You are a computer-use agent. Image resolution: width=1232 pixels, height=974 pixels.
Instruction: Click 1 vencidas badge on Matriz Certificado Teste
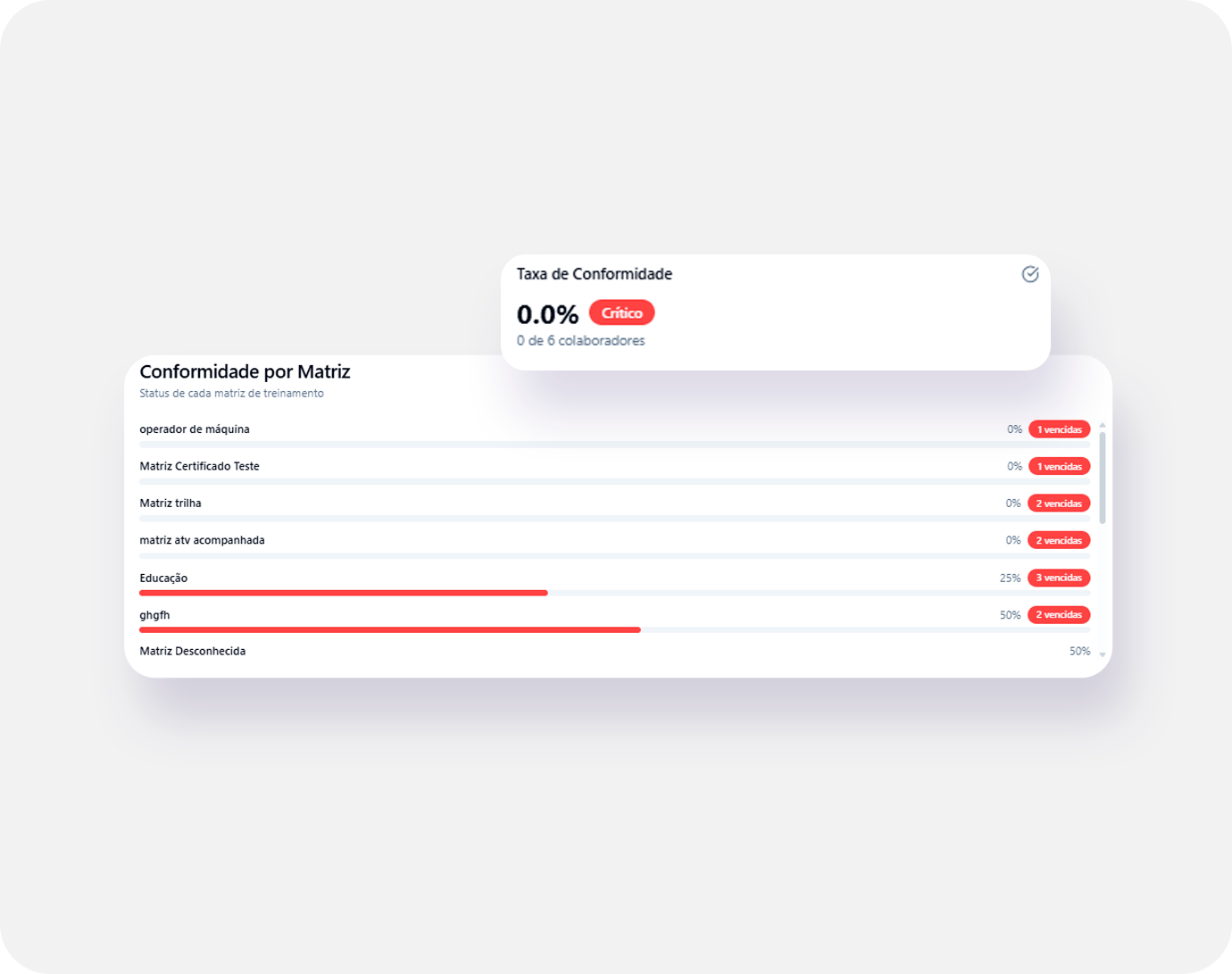[1059, 466]
